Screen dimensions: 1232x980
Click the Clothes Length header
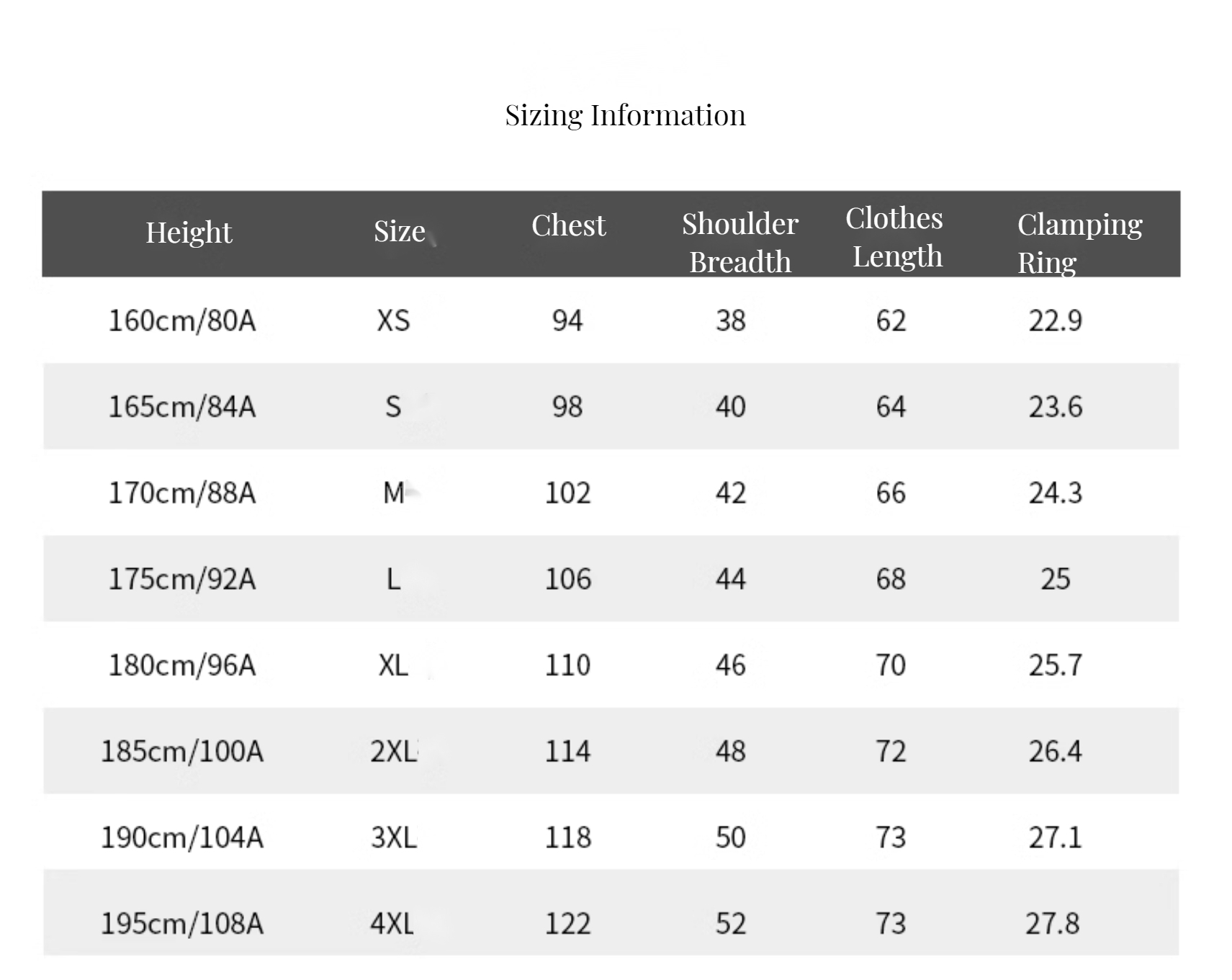(x=894, y=237)
